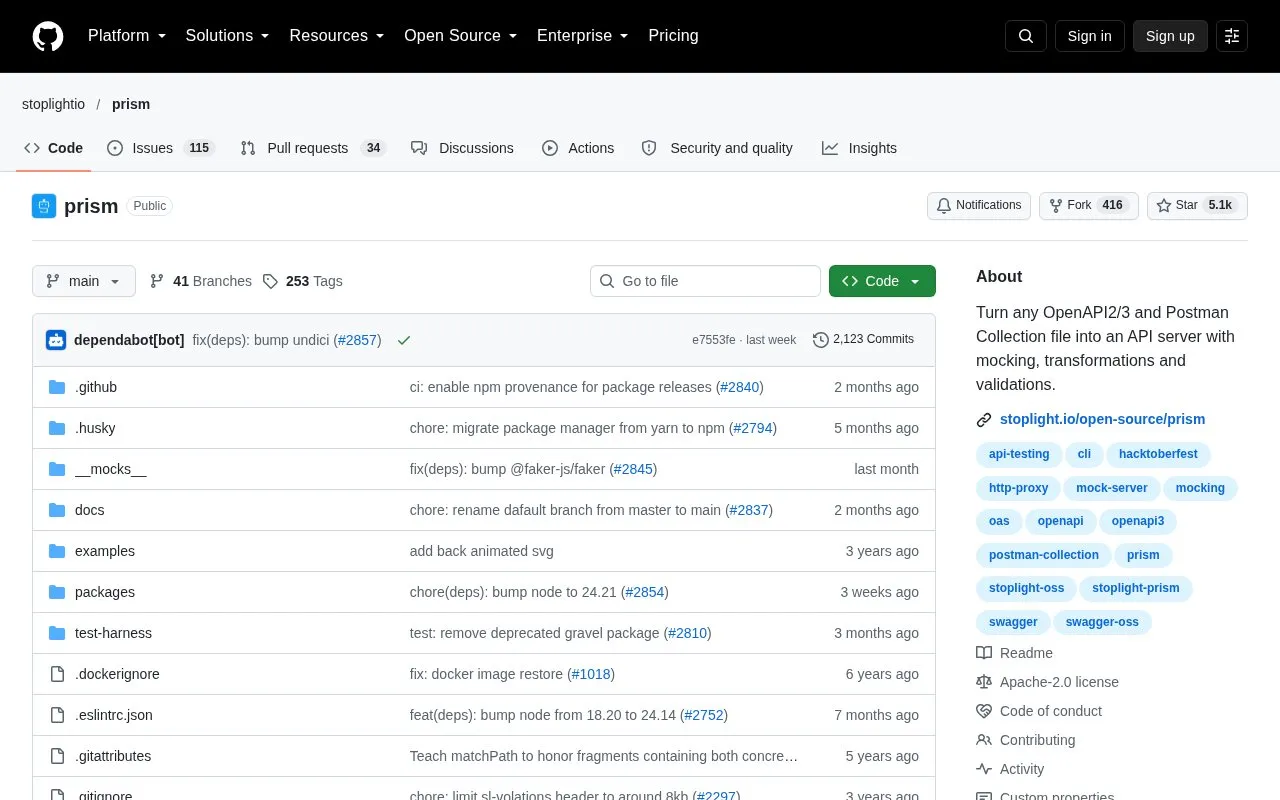Open the search magnifier icon button
Image resolution: width=1280 pixels, height=800 pixels.
tap(1026, 36)
